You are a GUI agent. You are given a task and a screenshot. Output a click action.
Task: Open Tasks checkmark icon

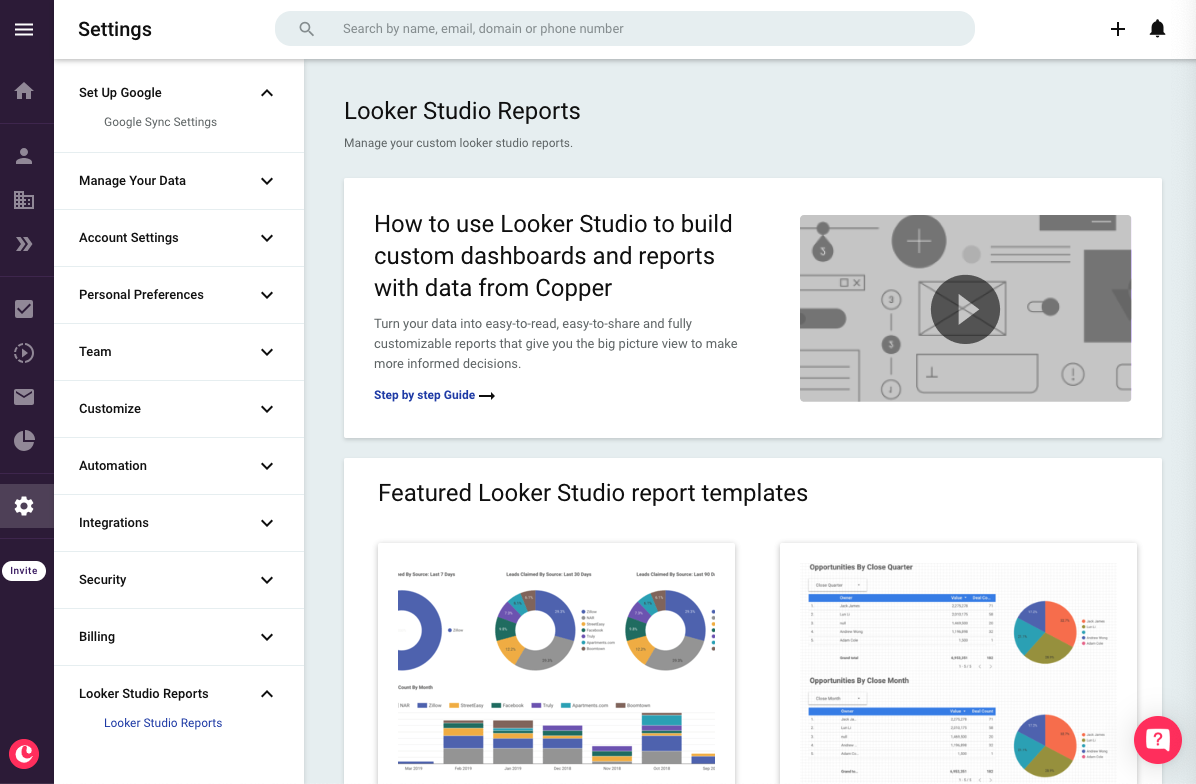click(24, 309)
